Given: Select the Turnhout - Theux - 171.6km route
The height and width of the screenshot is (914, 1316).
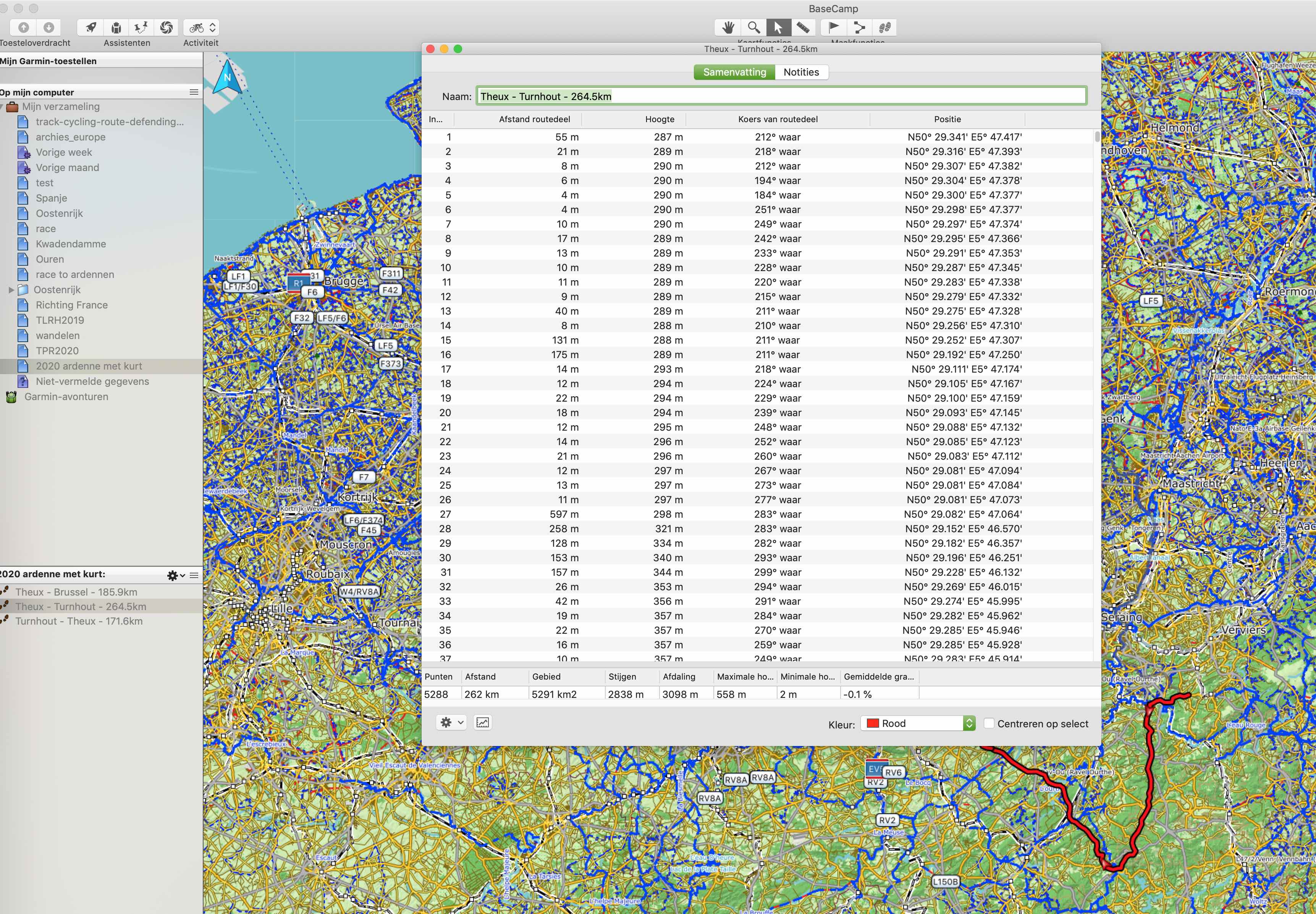Looking at the screenshot, I should coord(79,621).
